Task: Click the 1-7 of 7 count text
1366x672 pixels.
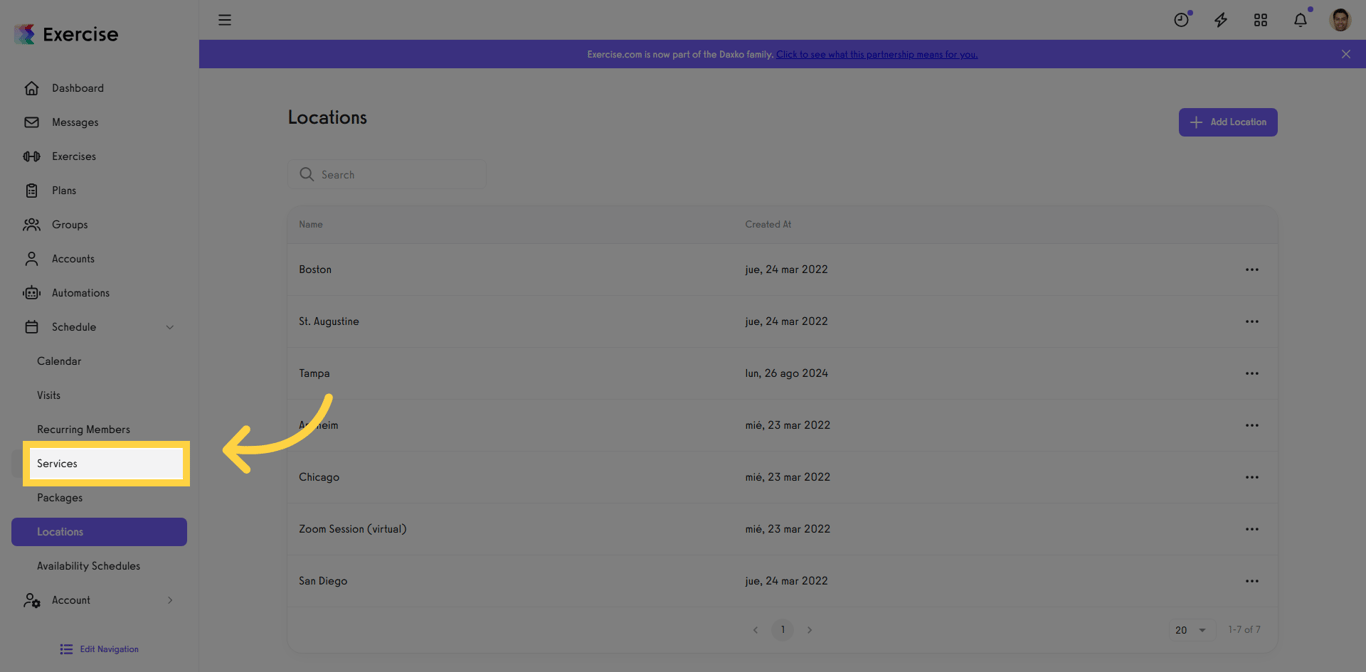Action: (x=1244, y=630)
